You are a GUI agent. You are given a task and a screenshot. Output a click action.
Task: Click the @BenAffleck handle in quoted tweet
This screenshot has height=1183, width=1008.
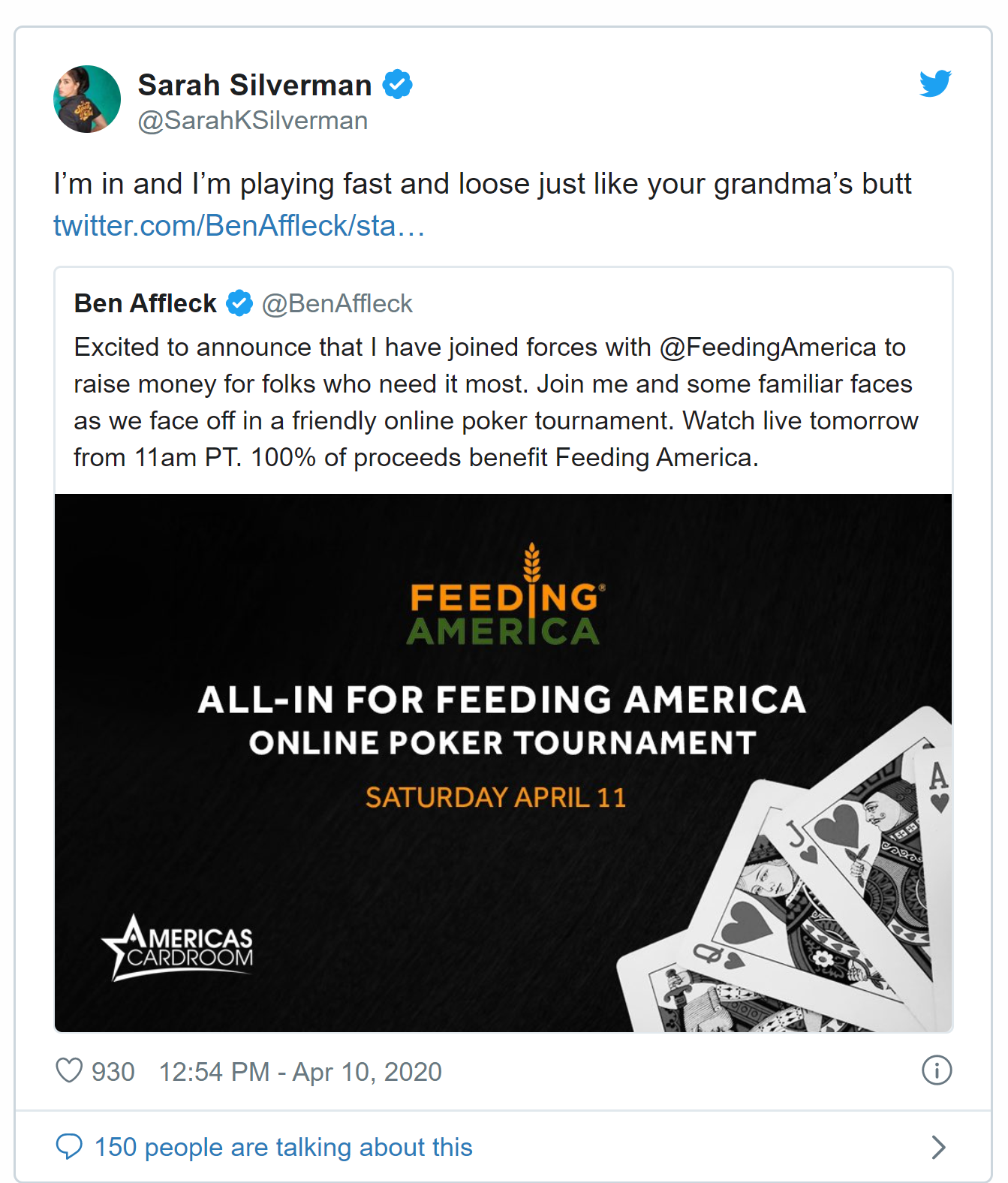point(337,303)
